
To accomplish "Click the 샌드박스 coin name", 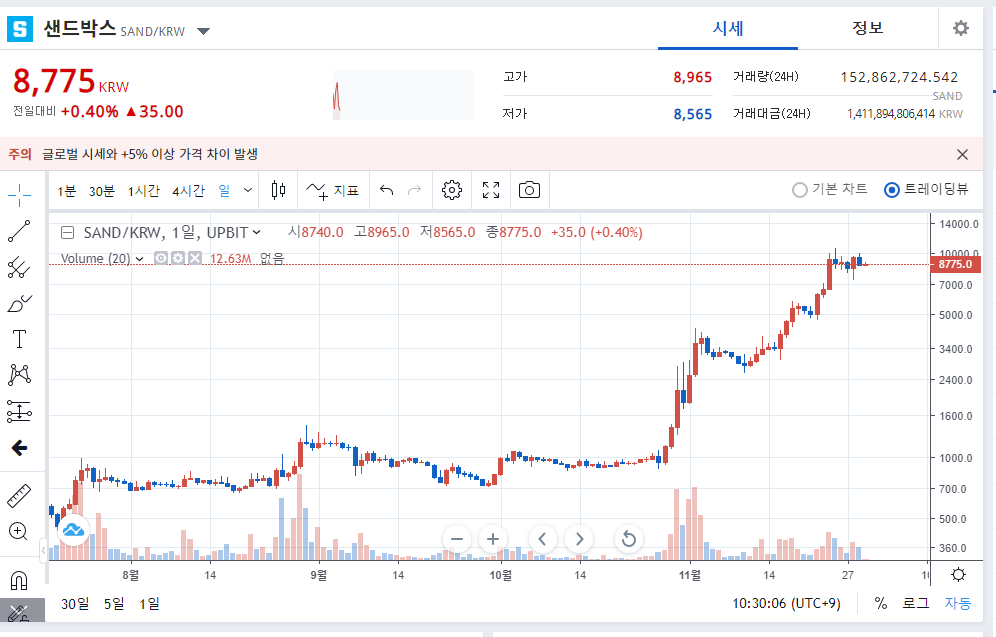I will coord(79,29).
